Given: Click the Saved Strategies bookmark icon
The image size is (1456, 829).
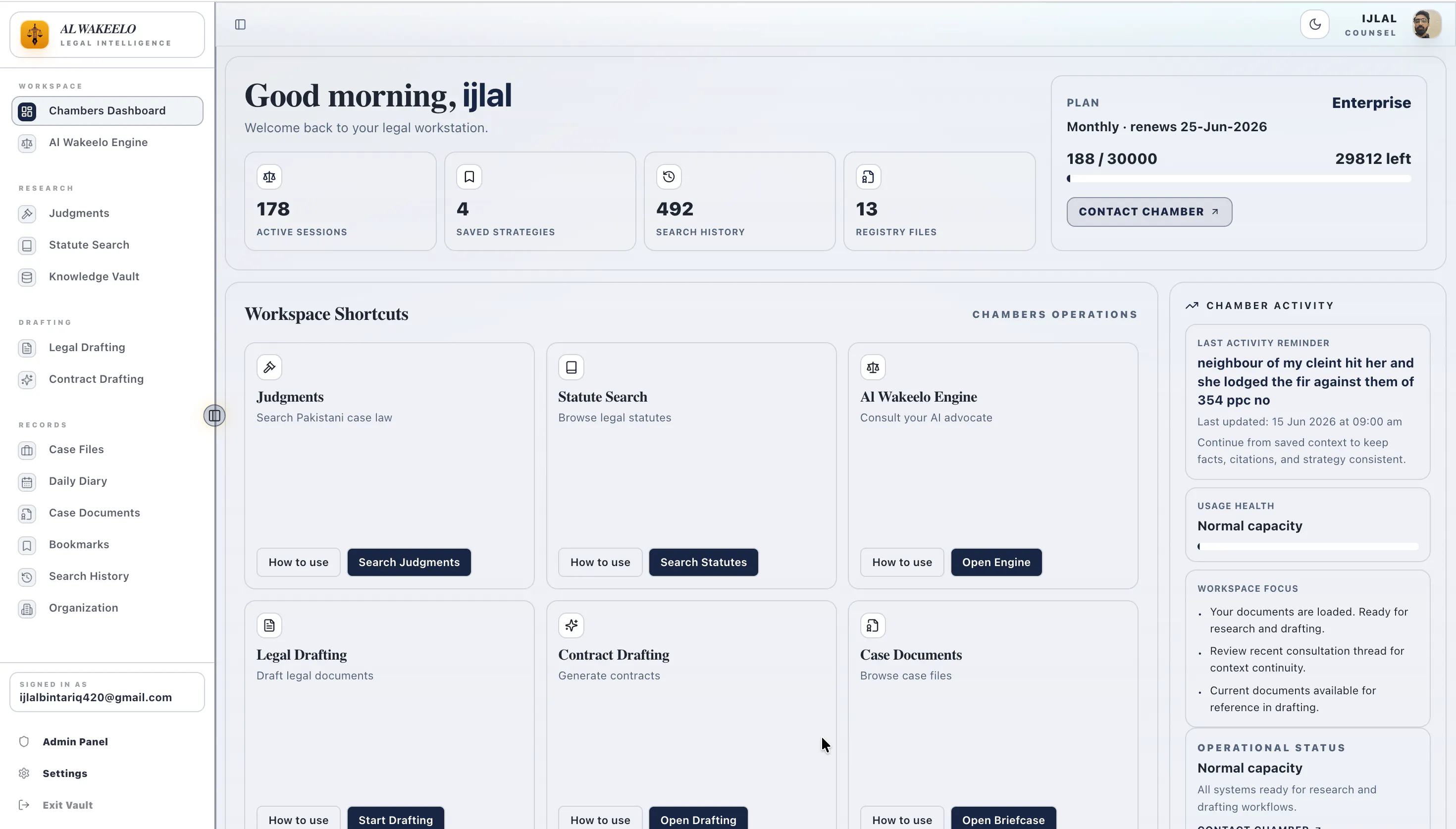Looking at the screenshot, I should [x=469, y=176].
